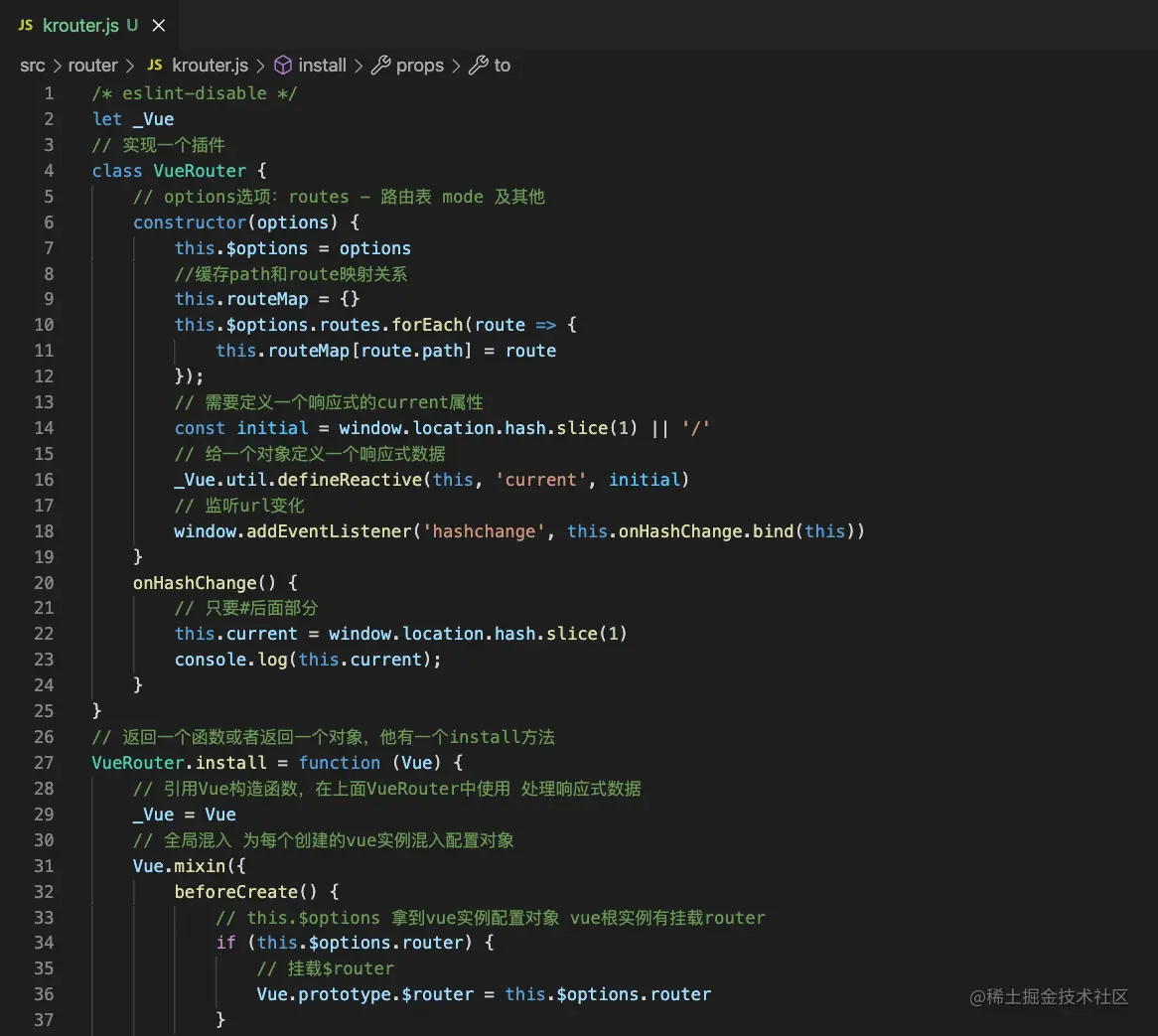Click the comment '// 监听url变化'

tap(239, 506)
